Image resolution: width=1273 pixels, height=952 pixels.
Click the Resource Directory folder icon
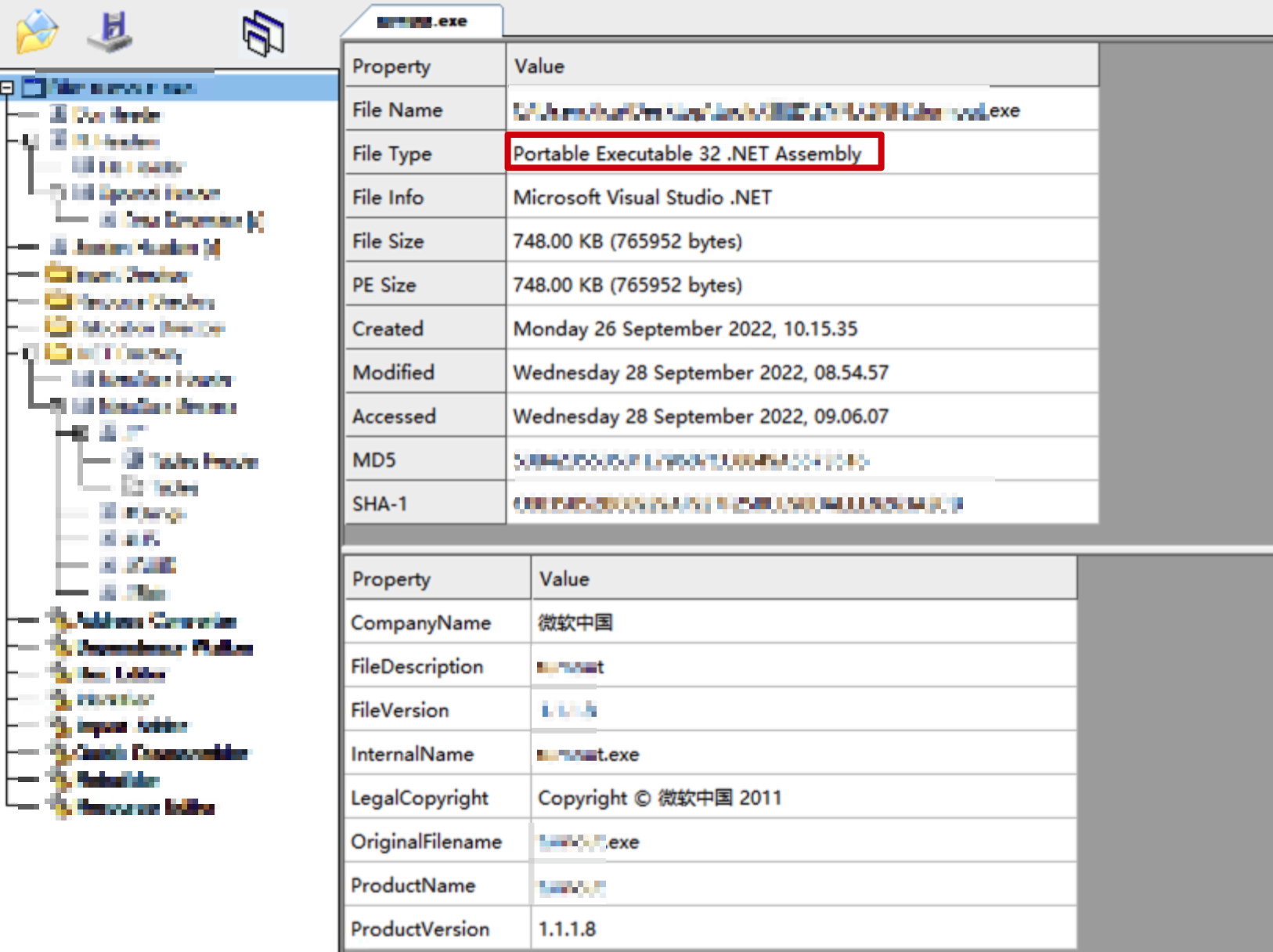tap(58, 301)
